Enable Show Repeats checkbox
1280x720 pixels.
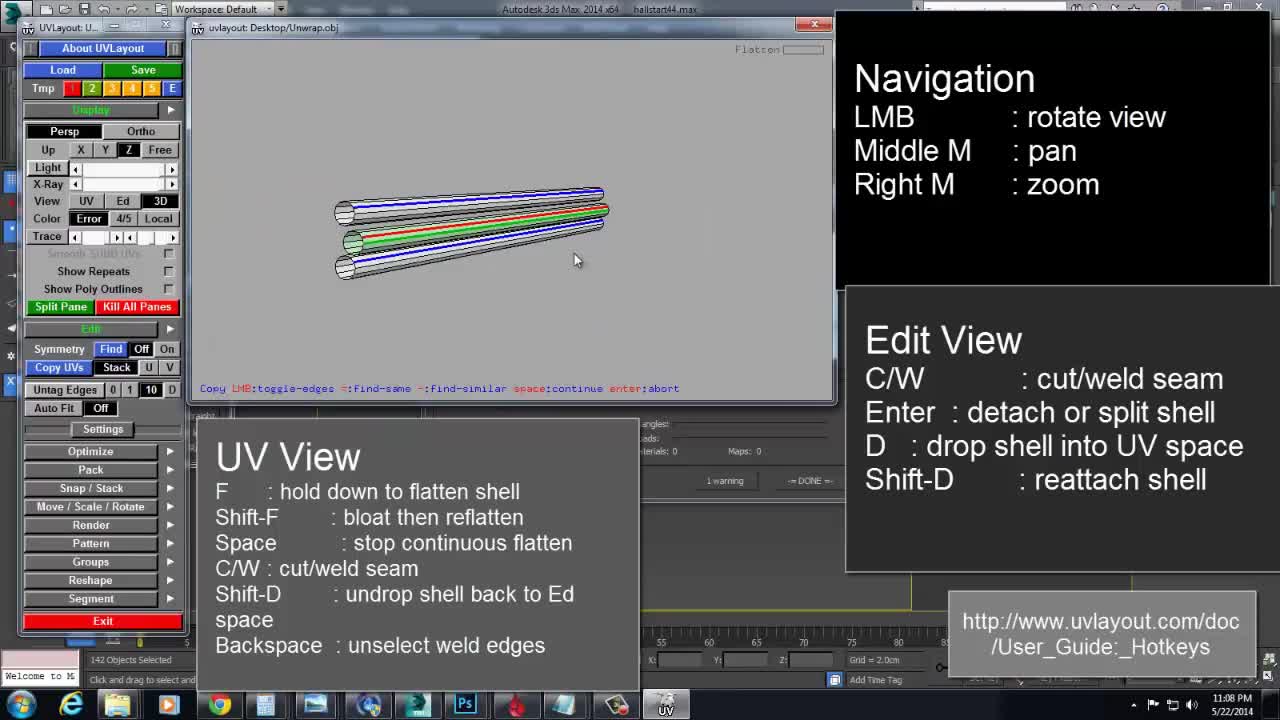click(x=168, y=271)
